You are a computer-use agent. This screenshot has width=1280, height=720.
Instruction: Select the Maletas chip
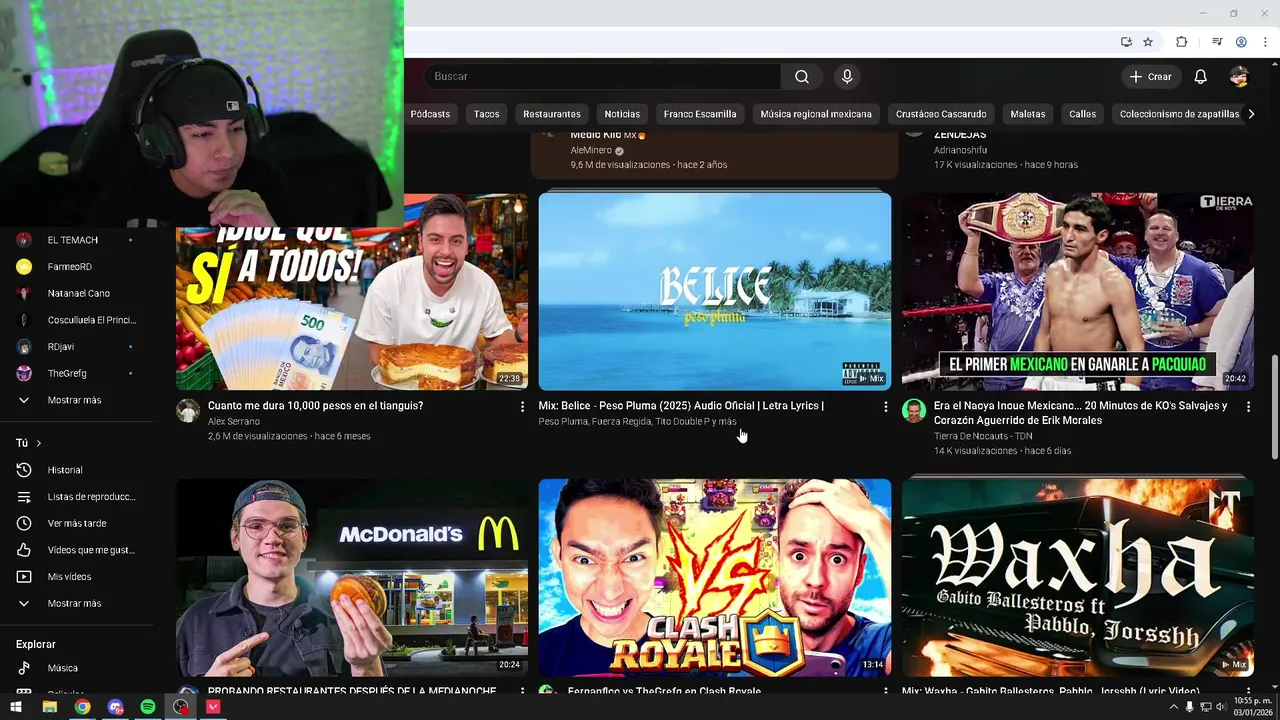pos(1028,114)
